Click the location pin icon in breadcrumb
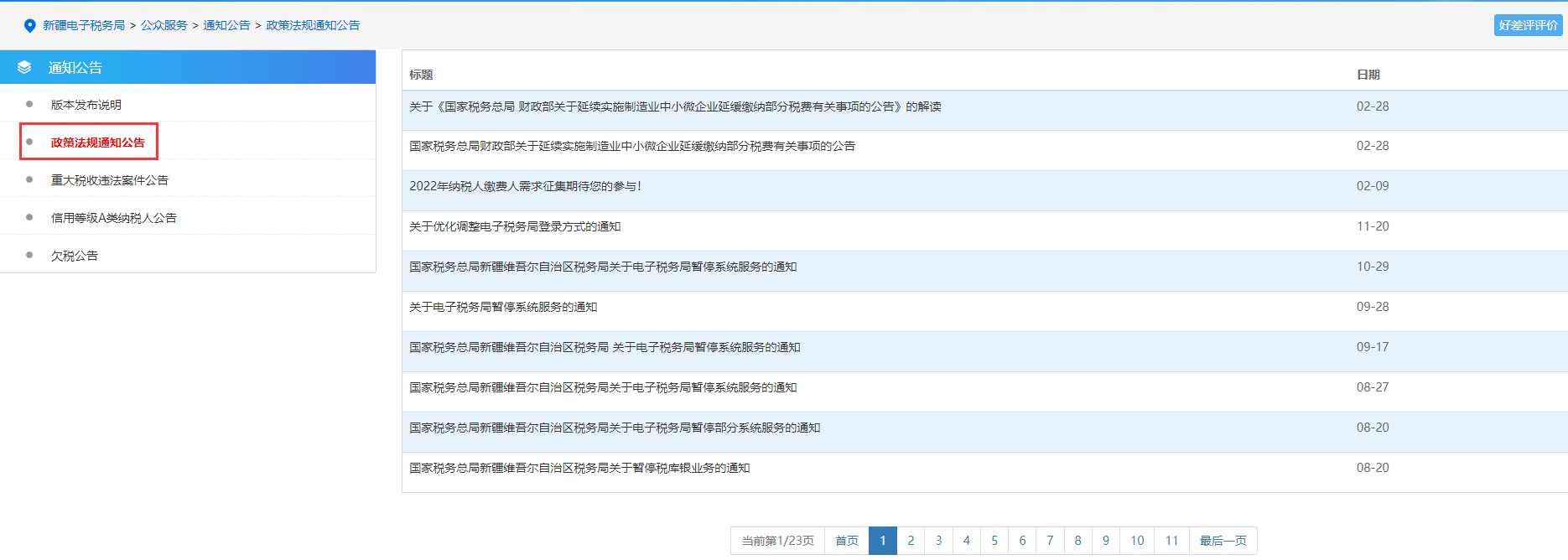Image resolution: width=1568 pixels, height=560 pixels. (30, 26)
